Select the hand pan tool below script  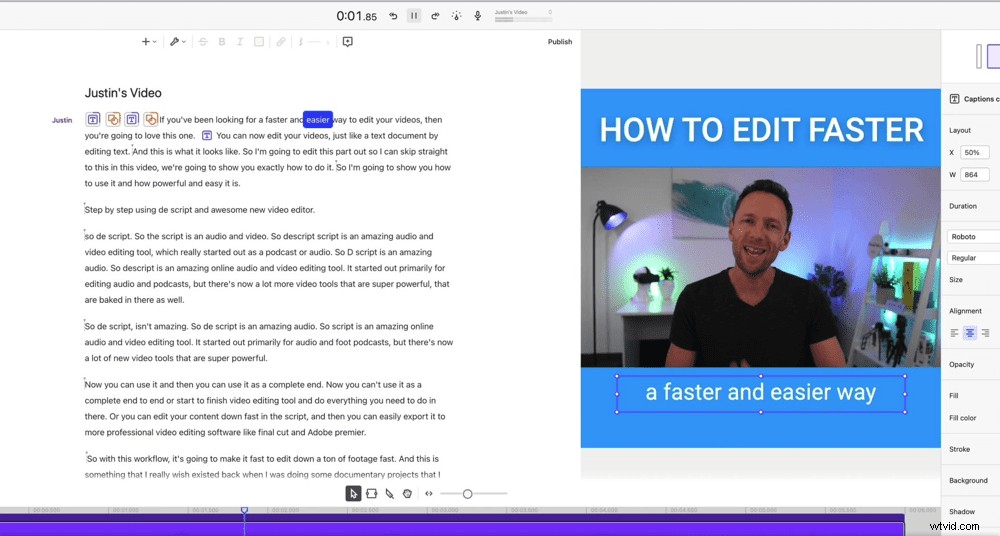click(x=408, y=493)
